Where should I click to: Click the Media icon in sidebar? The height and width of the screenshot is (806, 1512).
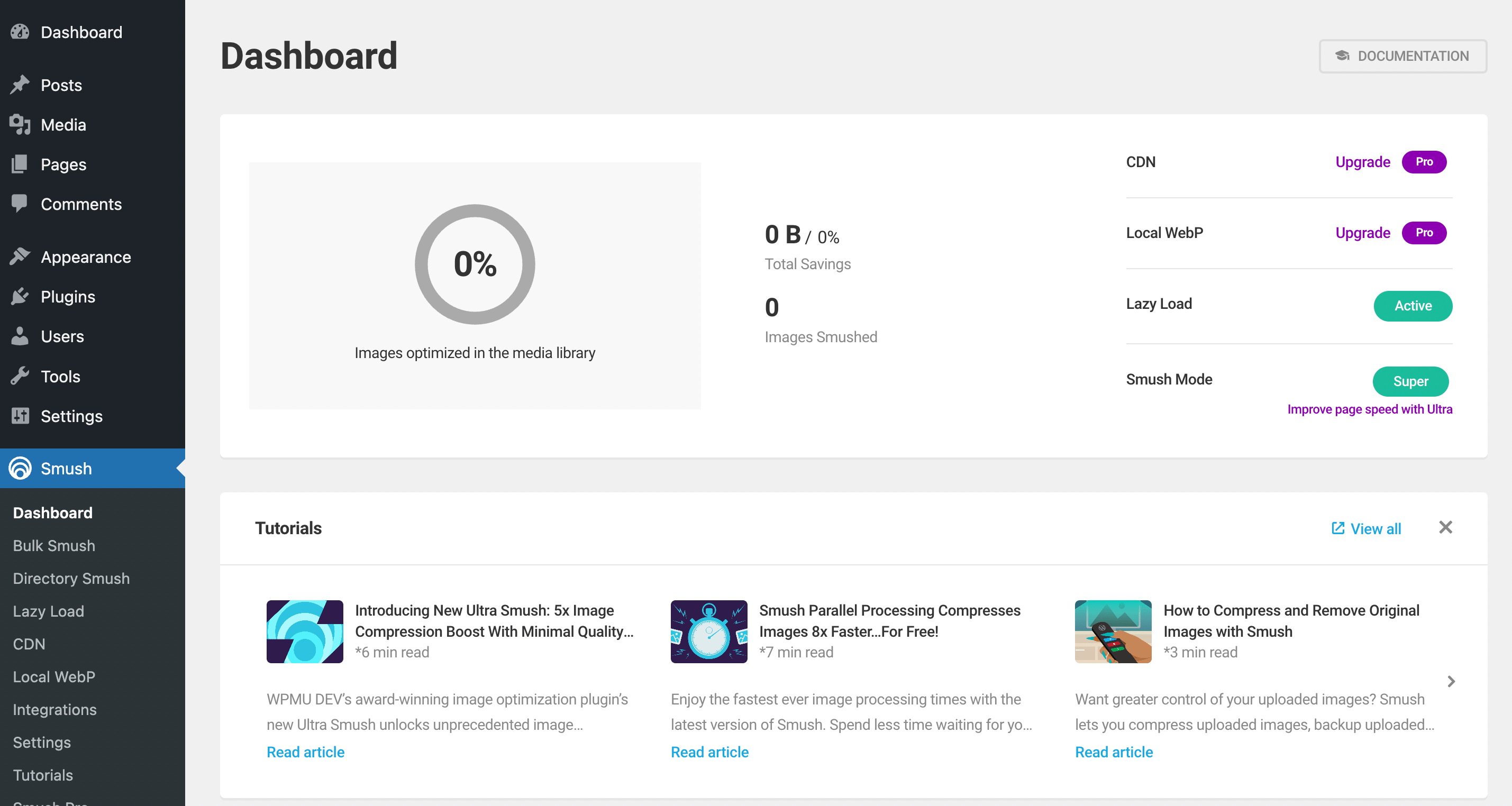click(x=20, y=125)
